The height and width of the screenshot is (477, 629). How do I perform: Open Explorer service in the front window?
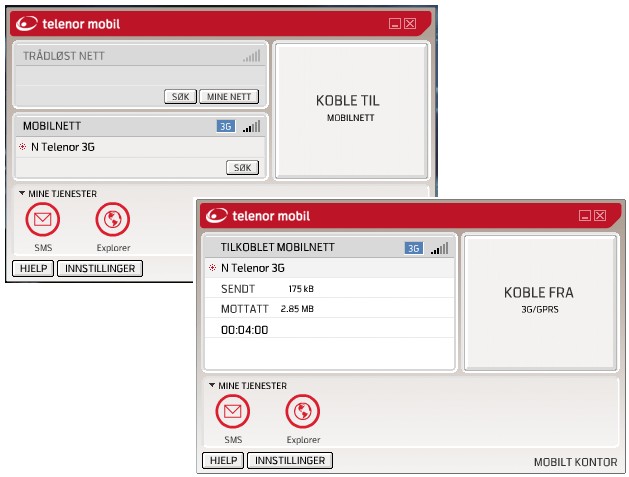[x=302, y=412]
